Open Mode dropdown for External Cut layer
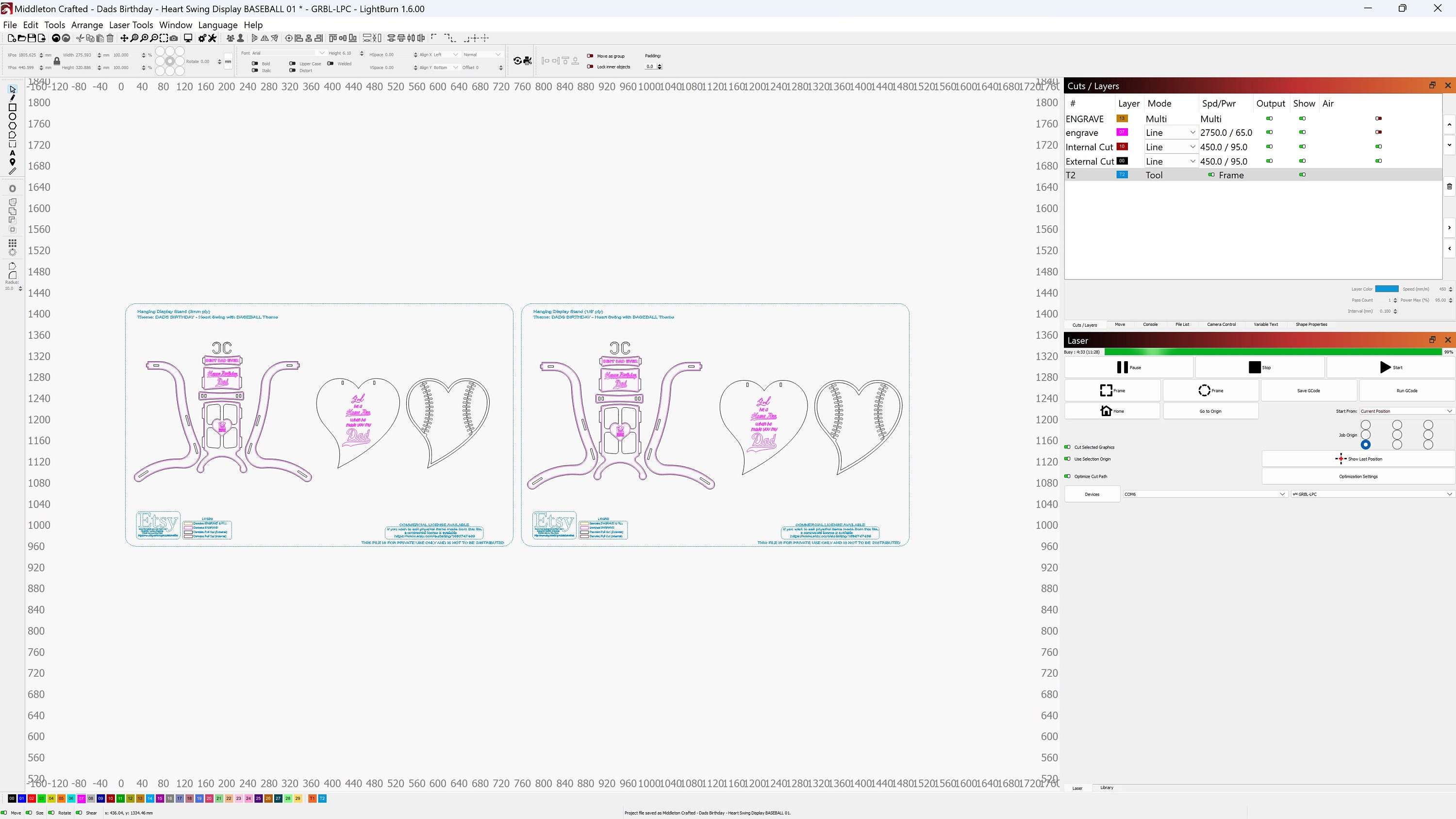The image size is (1456, 819). pos(1171,162)
